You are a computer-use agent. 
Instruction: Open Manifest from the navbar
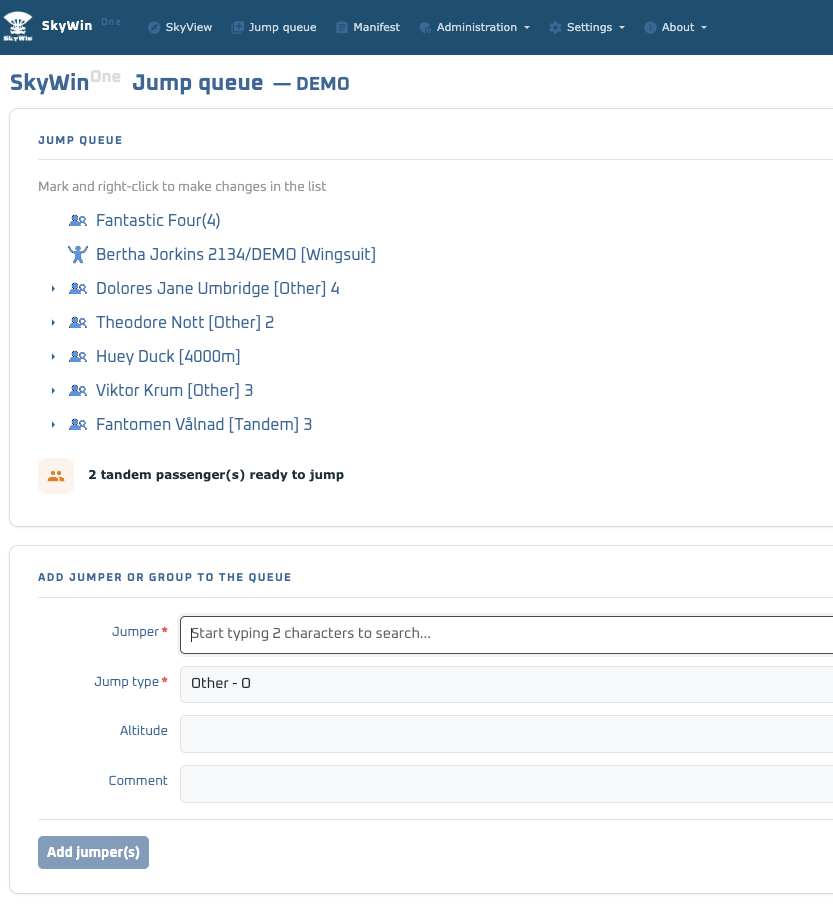point(368,28)
